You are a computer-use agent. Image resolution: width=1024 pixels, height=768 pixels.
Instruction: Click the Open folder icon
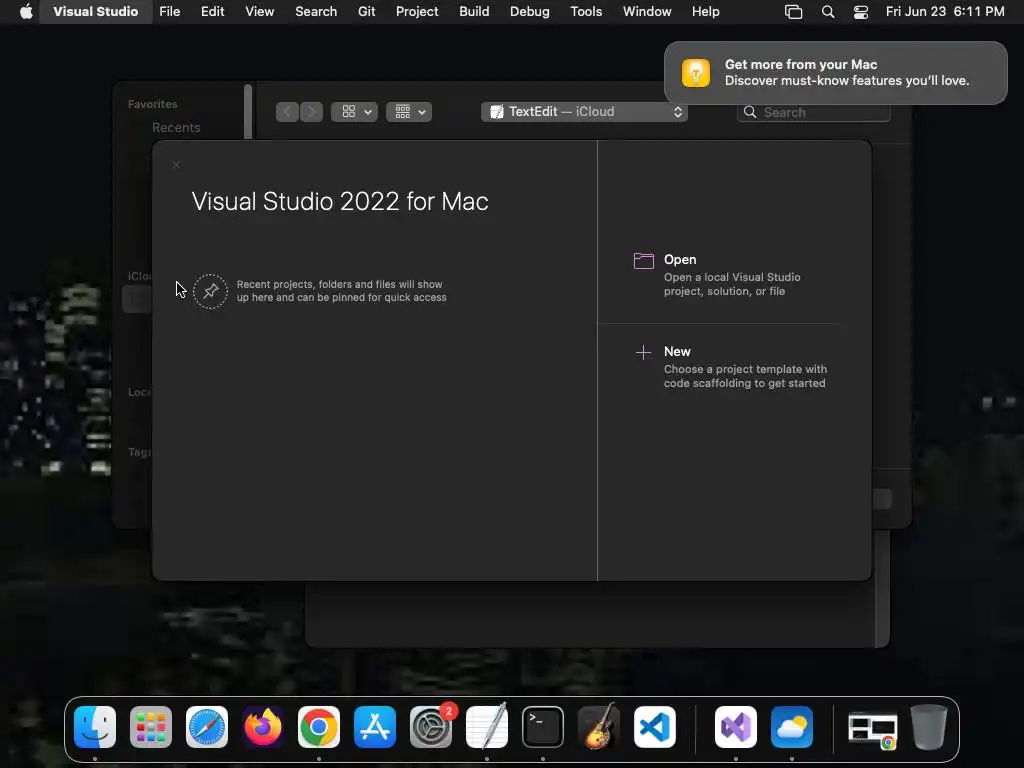point(643,261)
